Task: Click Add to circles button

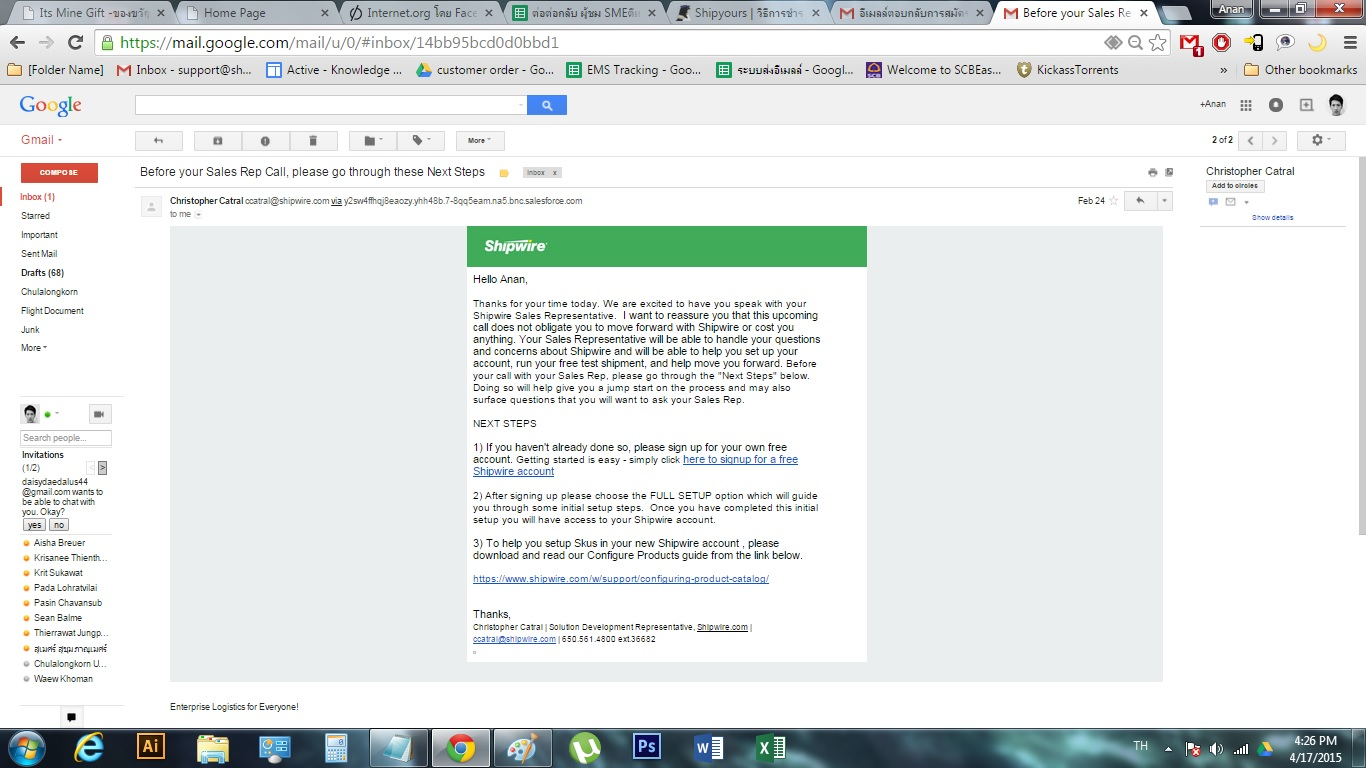Action: pyautogui.click(x=1235, y=186)
